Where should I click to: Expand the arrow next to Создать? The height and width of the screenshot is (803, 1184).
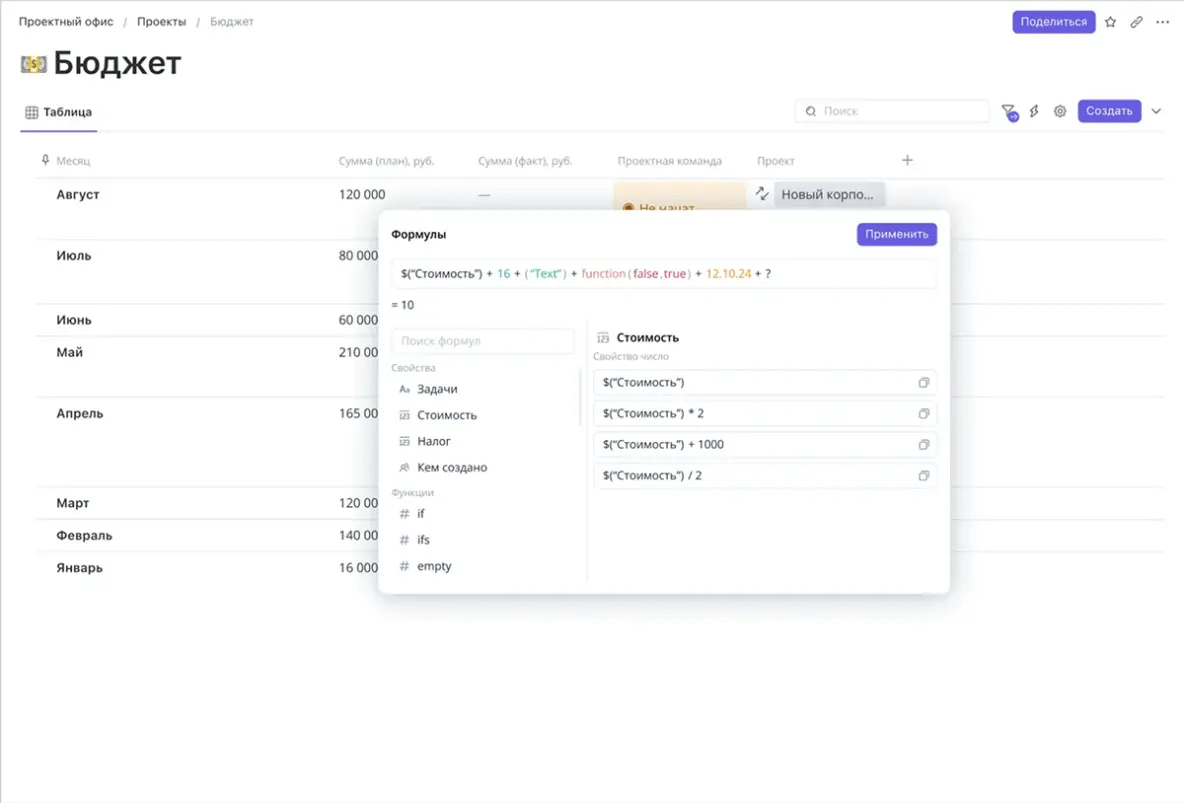coord(1156,111)
